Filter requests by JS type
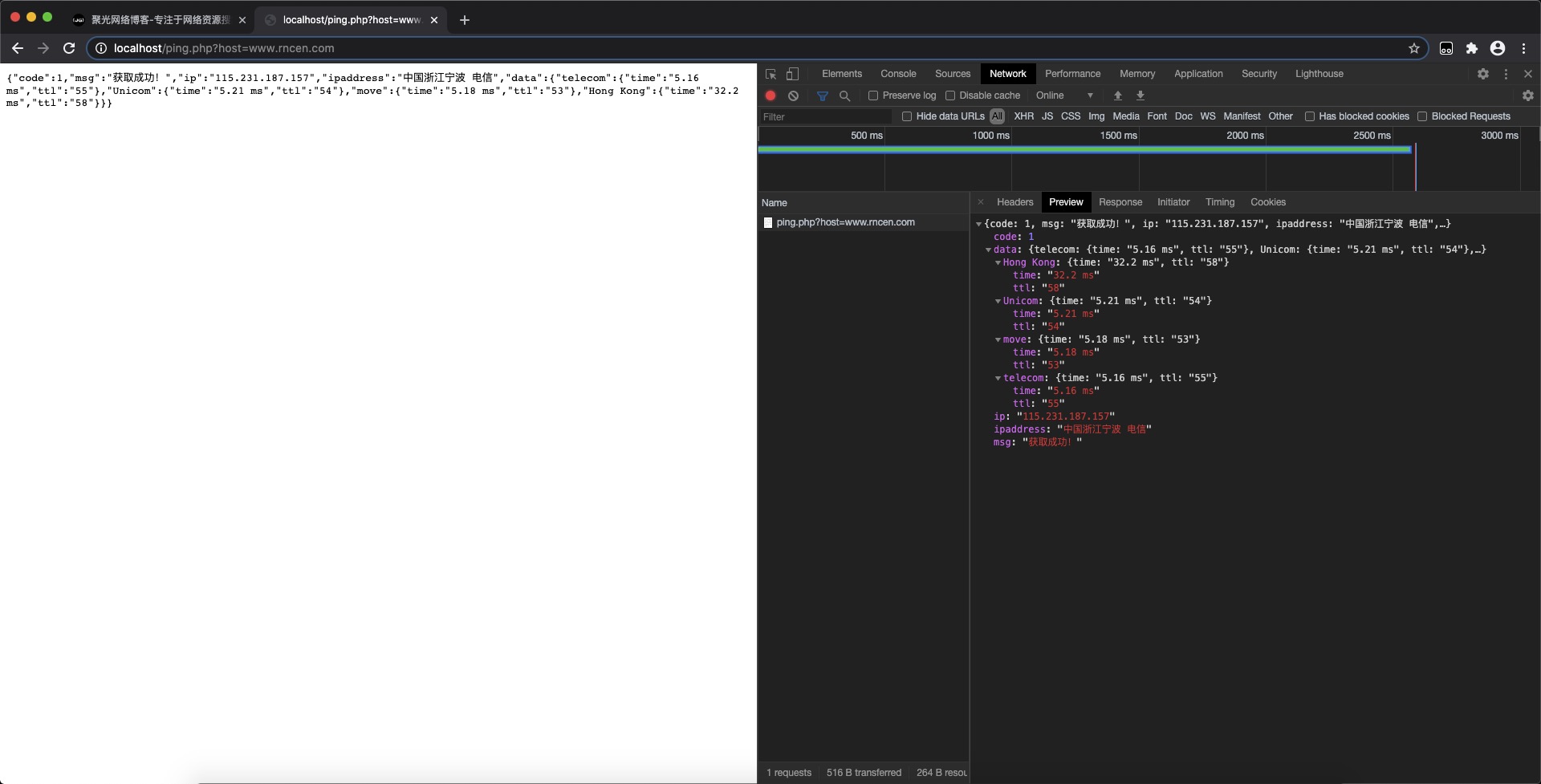Viewport: 1541px width, 784px height. (1047, 116)
